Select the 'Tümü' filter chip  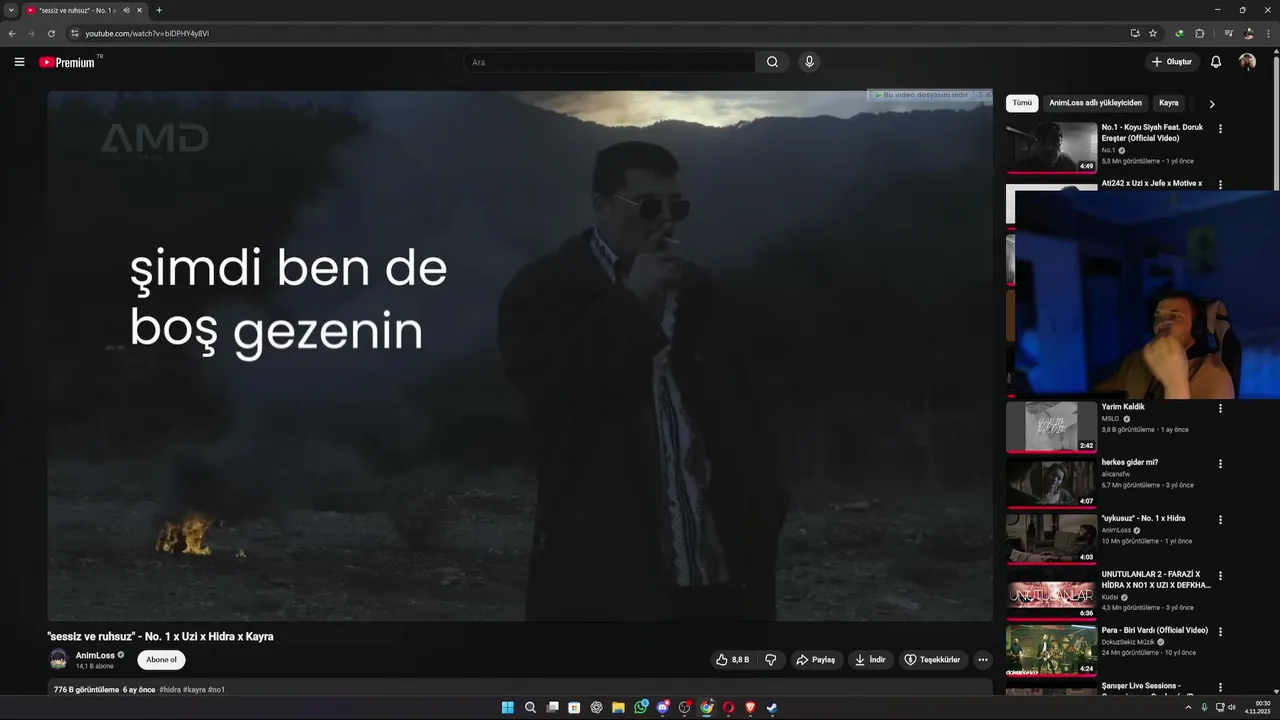click(1022, 103)
